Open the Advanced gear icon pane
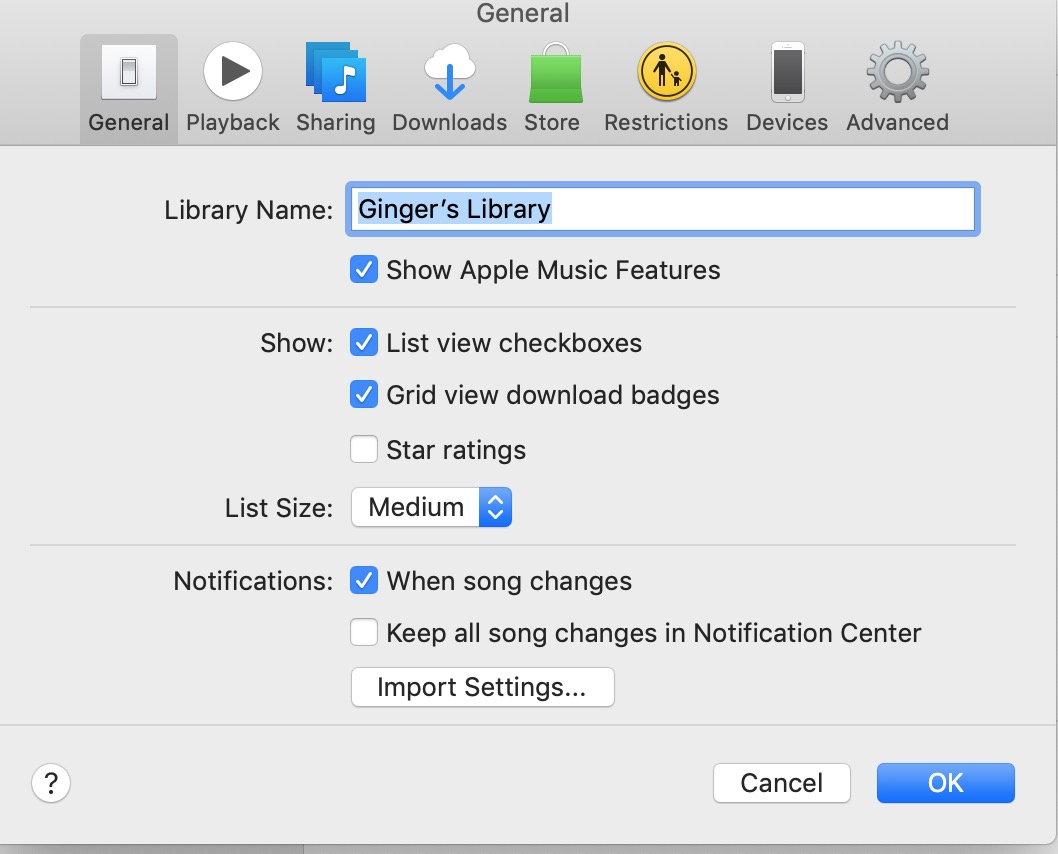The height and width of the screenshot is (854, 1058). coord(897,74)
